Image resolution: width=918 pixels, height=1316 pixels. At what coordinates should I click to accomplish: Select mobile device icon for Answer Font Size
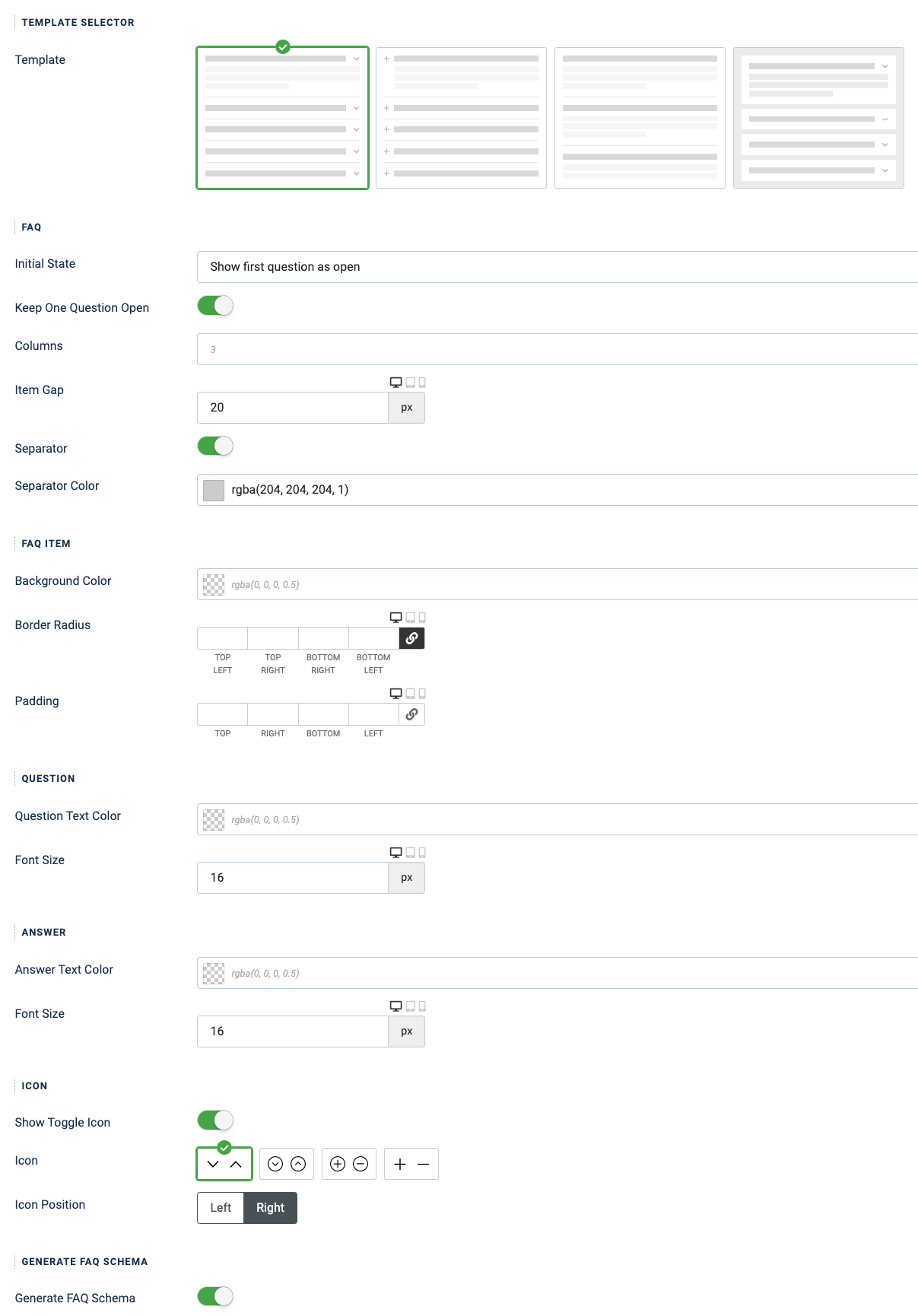[x=422, y=1006]
